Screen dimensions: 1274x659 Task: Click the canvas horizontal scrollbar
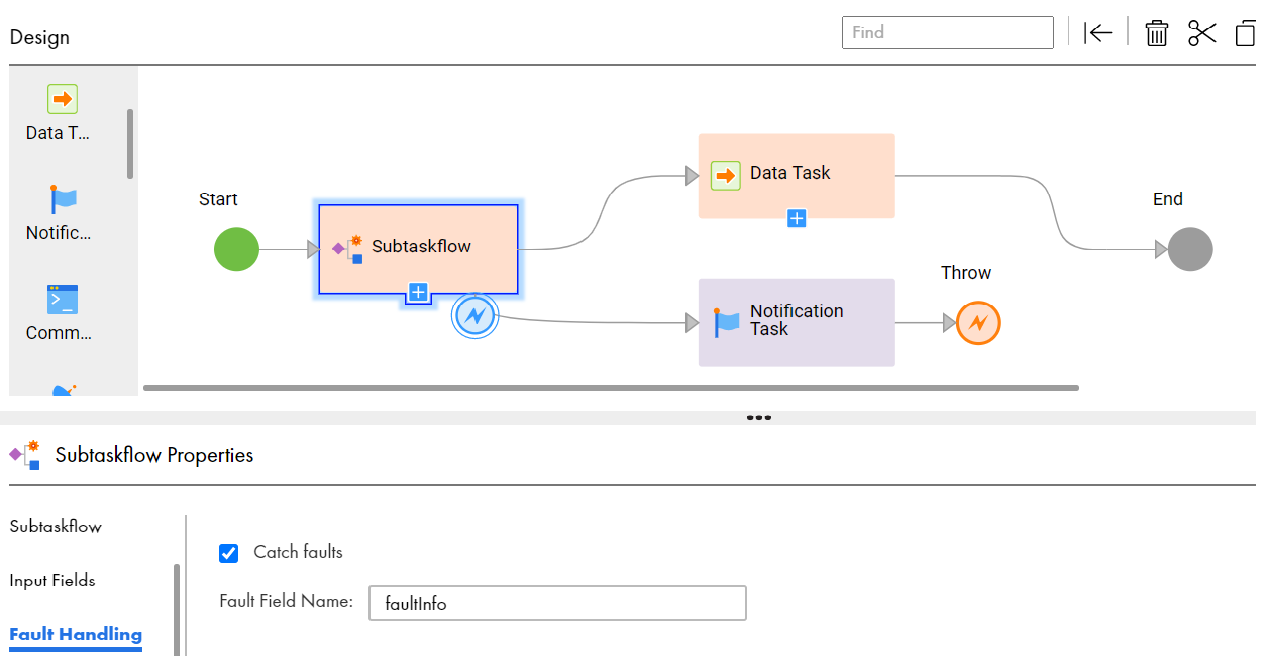[x=610, y=387]
